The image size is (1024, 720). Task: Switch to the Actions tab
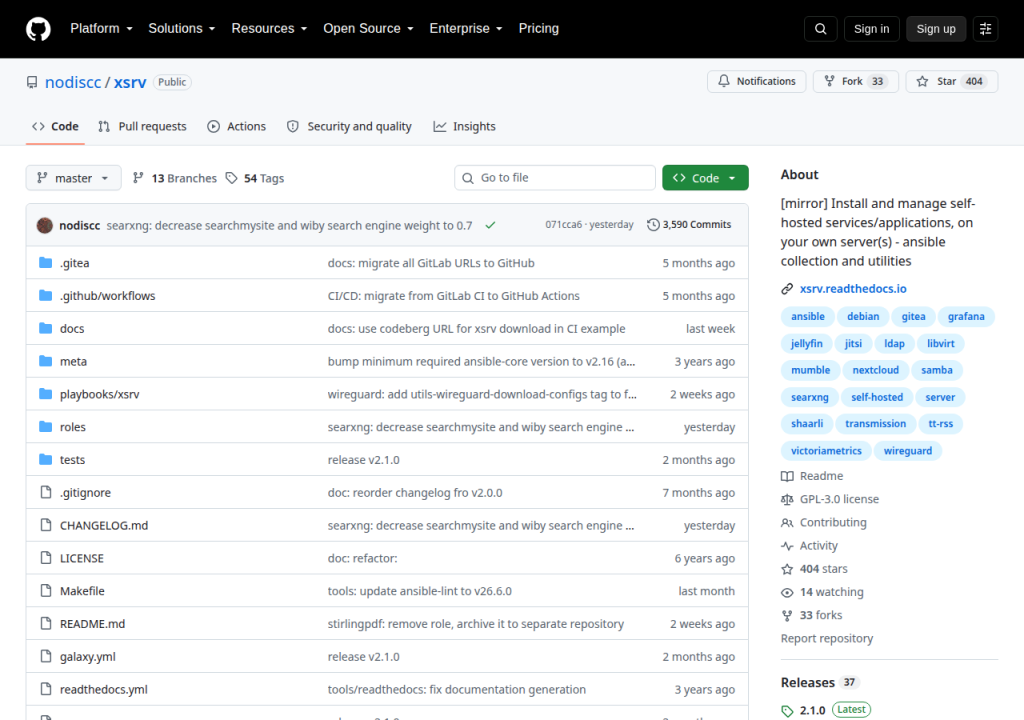pyautogui.click(x=236, y=127)
